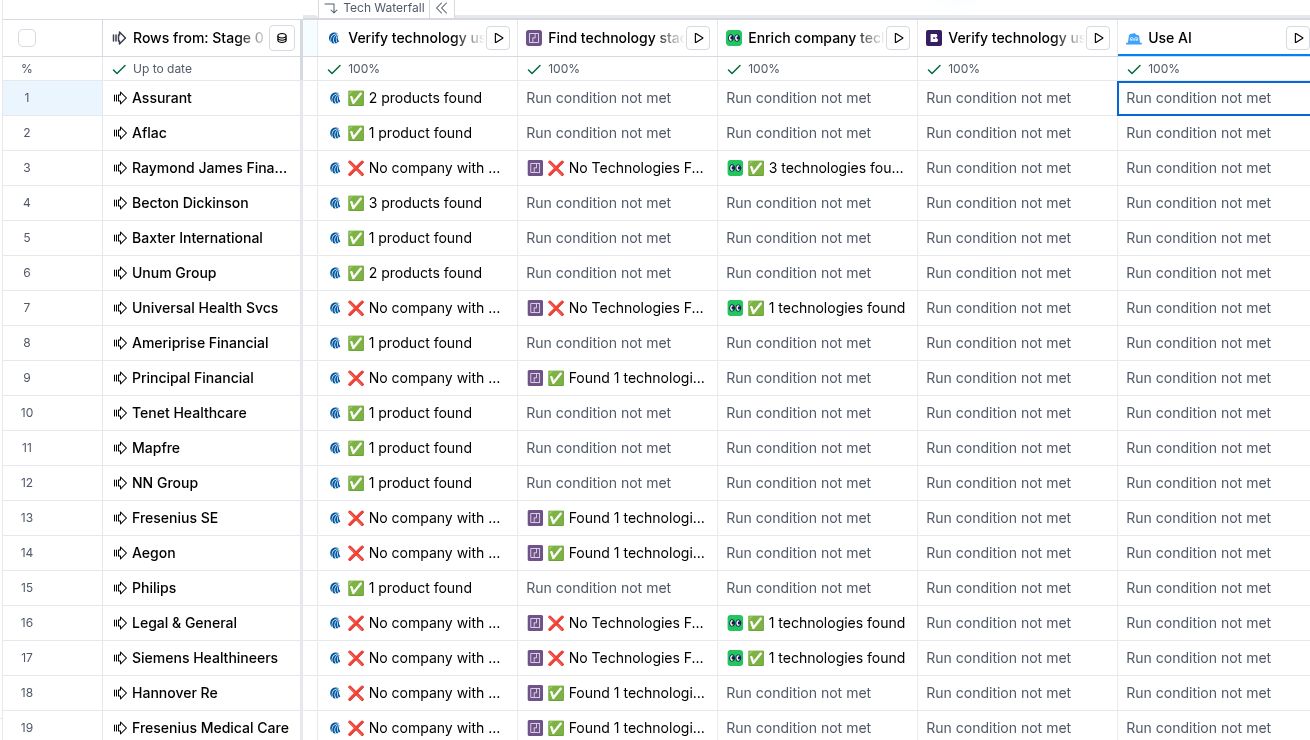Collapse the Tech Waterfall group with double chevron
The height and width of the screenshot is (740, 1310).
point(441,8)
